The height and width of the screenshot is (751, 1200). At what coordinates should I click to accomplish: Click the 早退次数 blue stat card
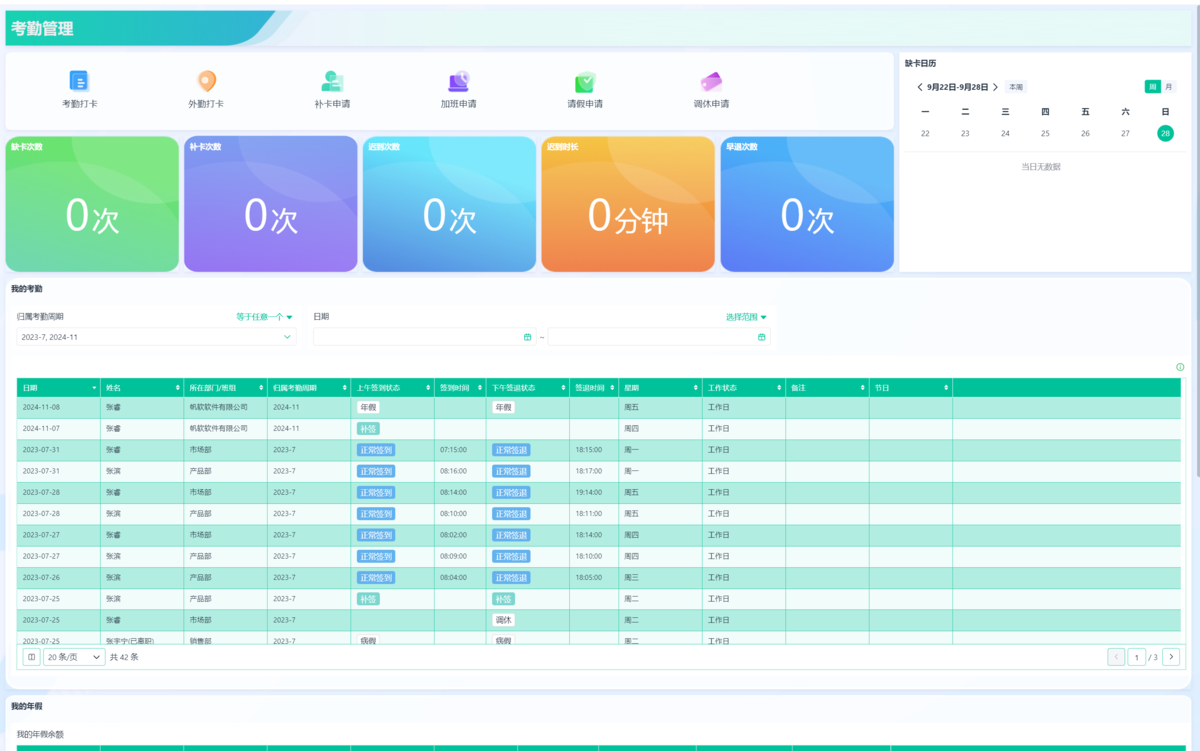pos(807,204)
